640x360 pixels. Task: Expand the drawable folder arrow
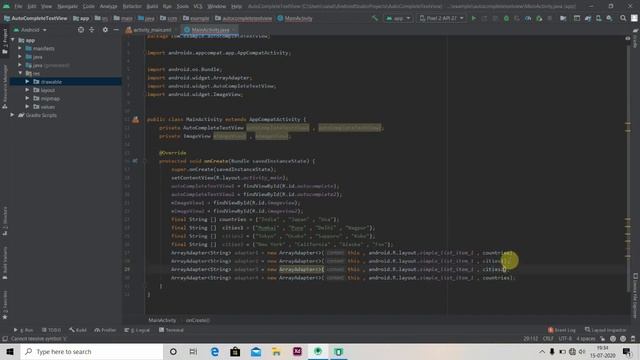[x=27, y=82]
